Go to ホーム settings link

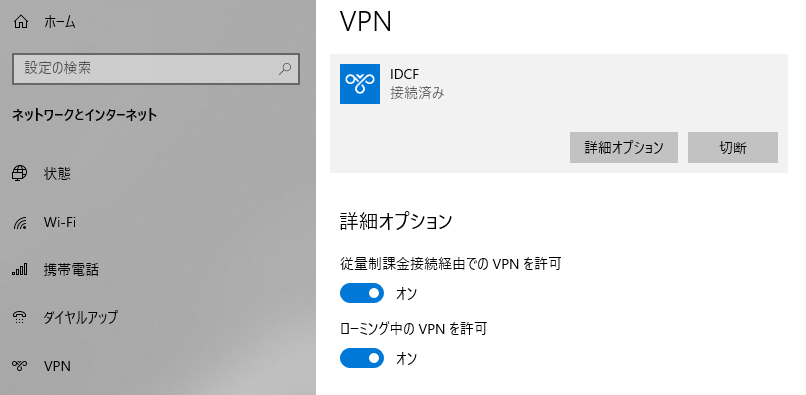click(x=60, y=22)
